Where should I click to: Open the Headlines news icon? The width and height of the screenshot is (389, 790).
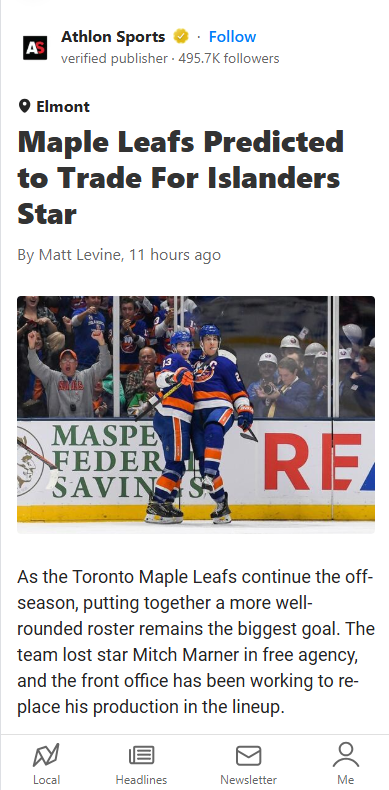coord(141,756)
